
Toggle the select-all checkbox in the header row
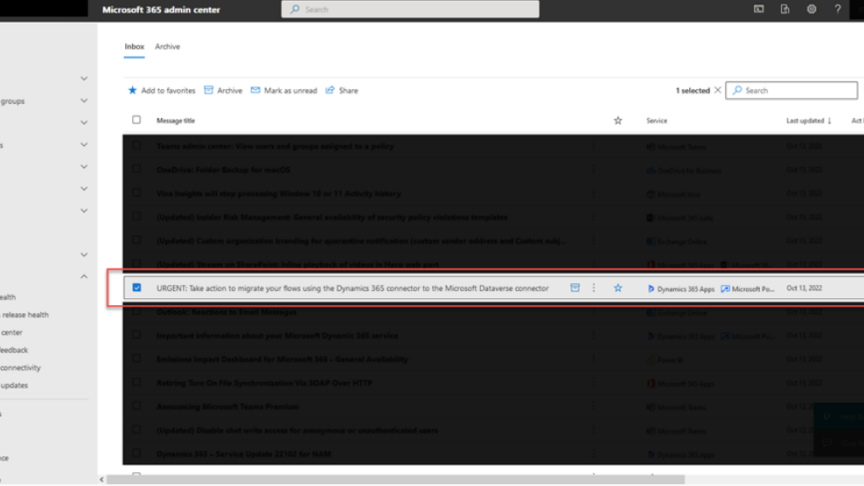point(136,120)
